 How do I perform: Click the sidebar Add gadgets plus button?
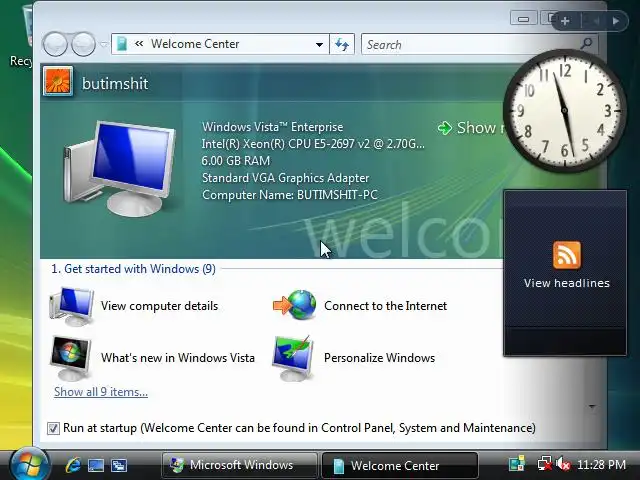coord(565,21)
